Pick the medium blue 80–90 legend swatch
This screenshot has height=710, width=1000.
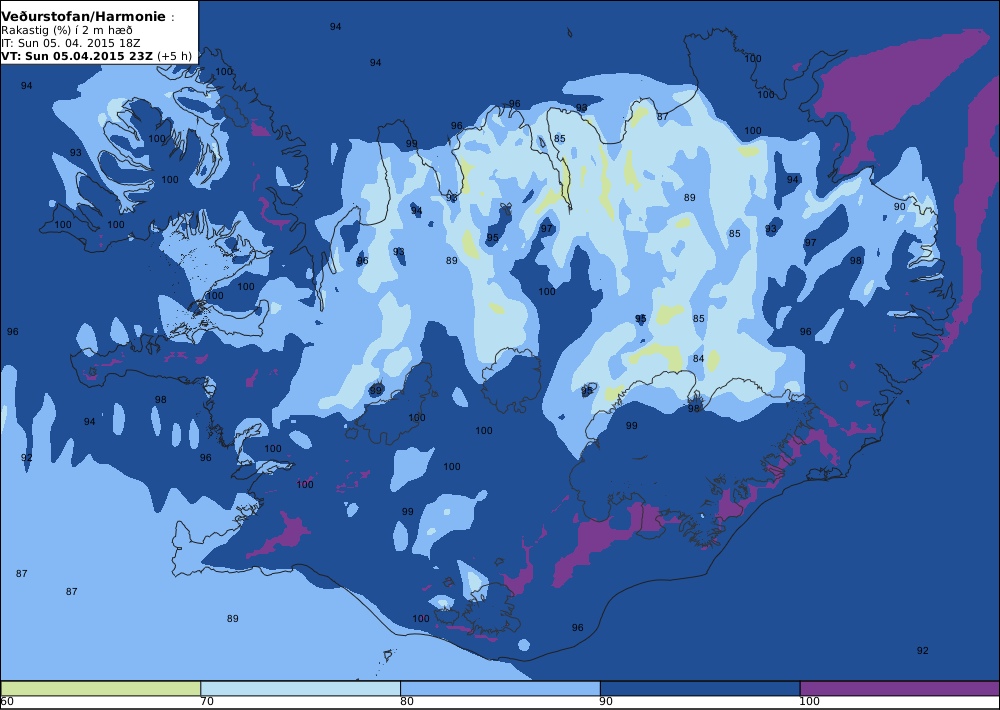tap(500, 688)
